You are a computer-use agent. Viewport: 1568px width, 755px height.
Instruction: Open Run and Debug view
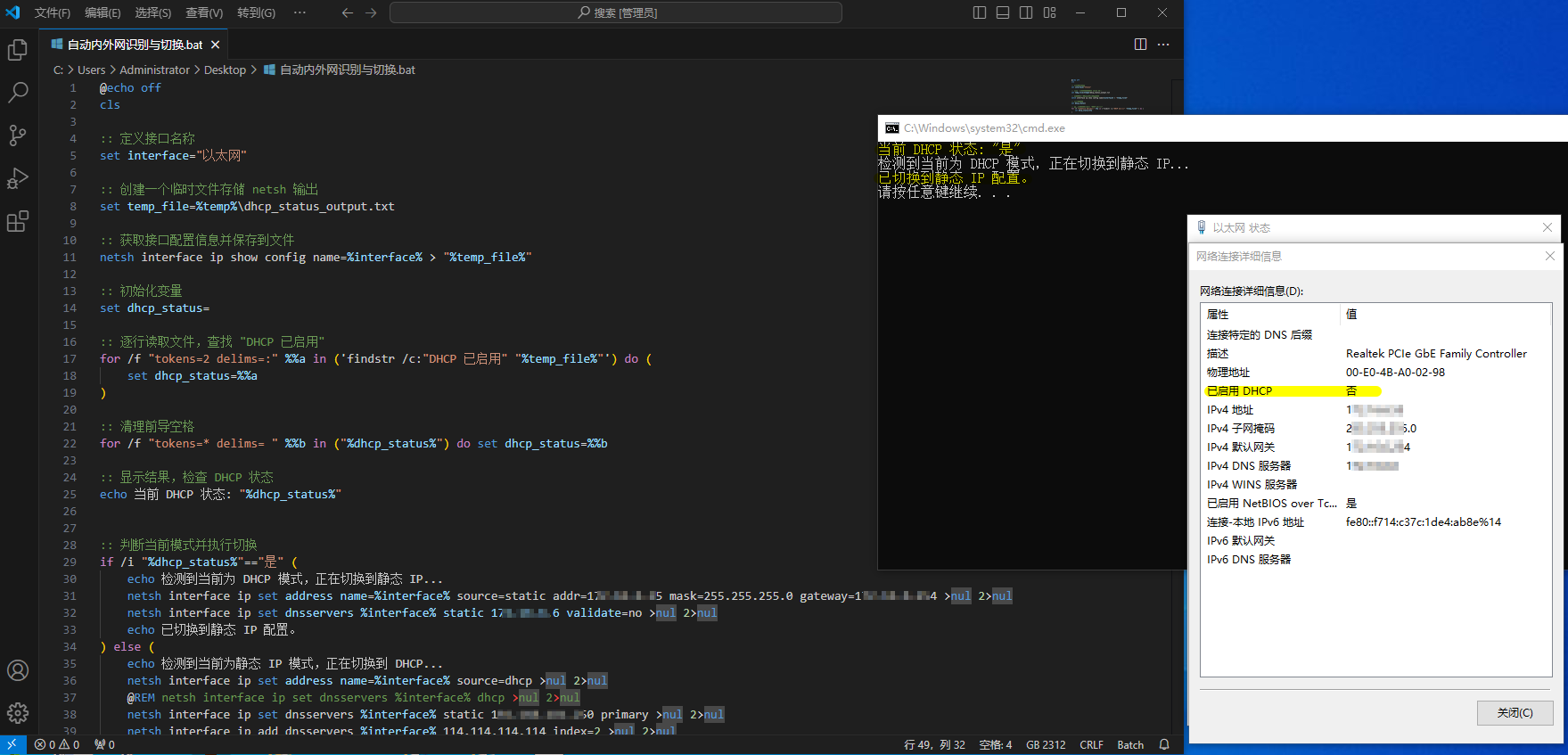click(18, 178)
